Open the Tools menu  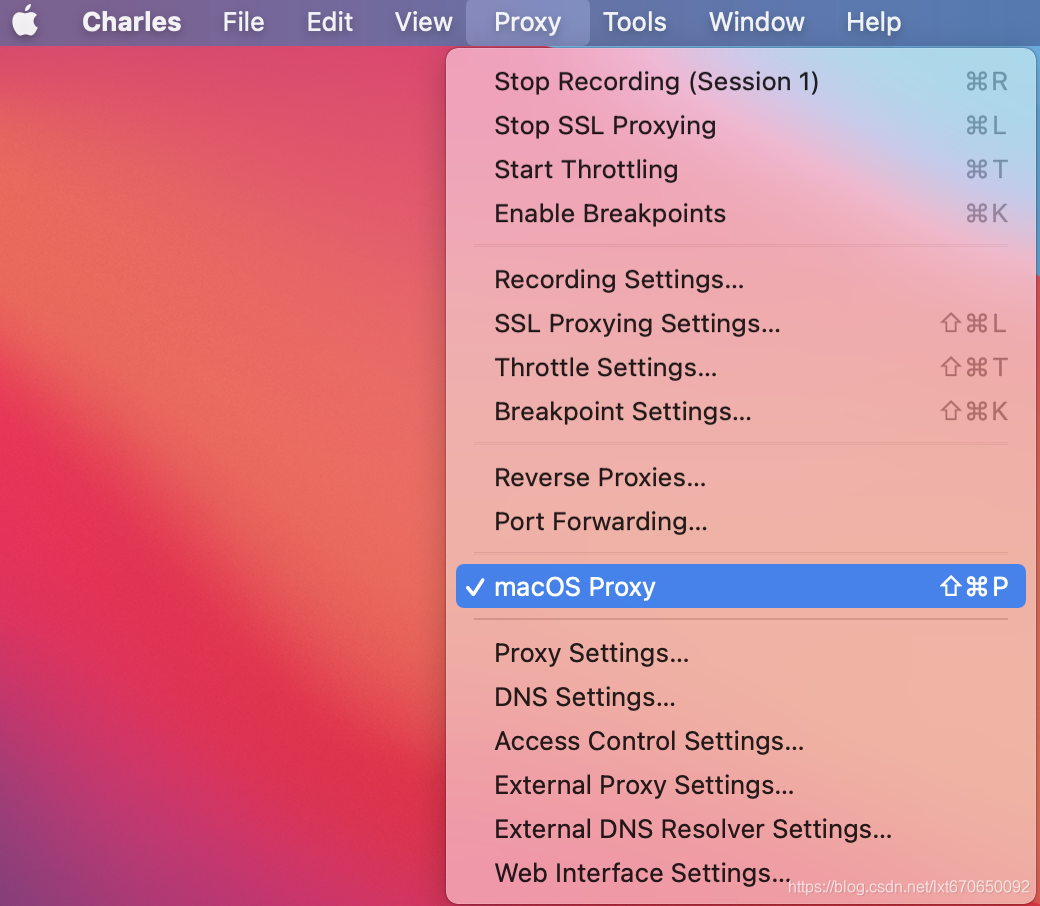point(634,22)
